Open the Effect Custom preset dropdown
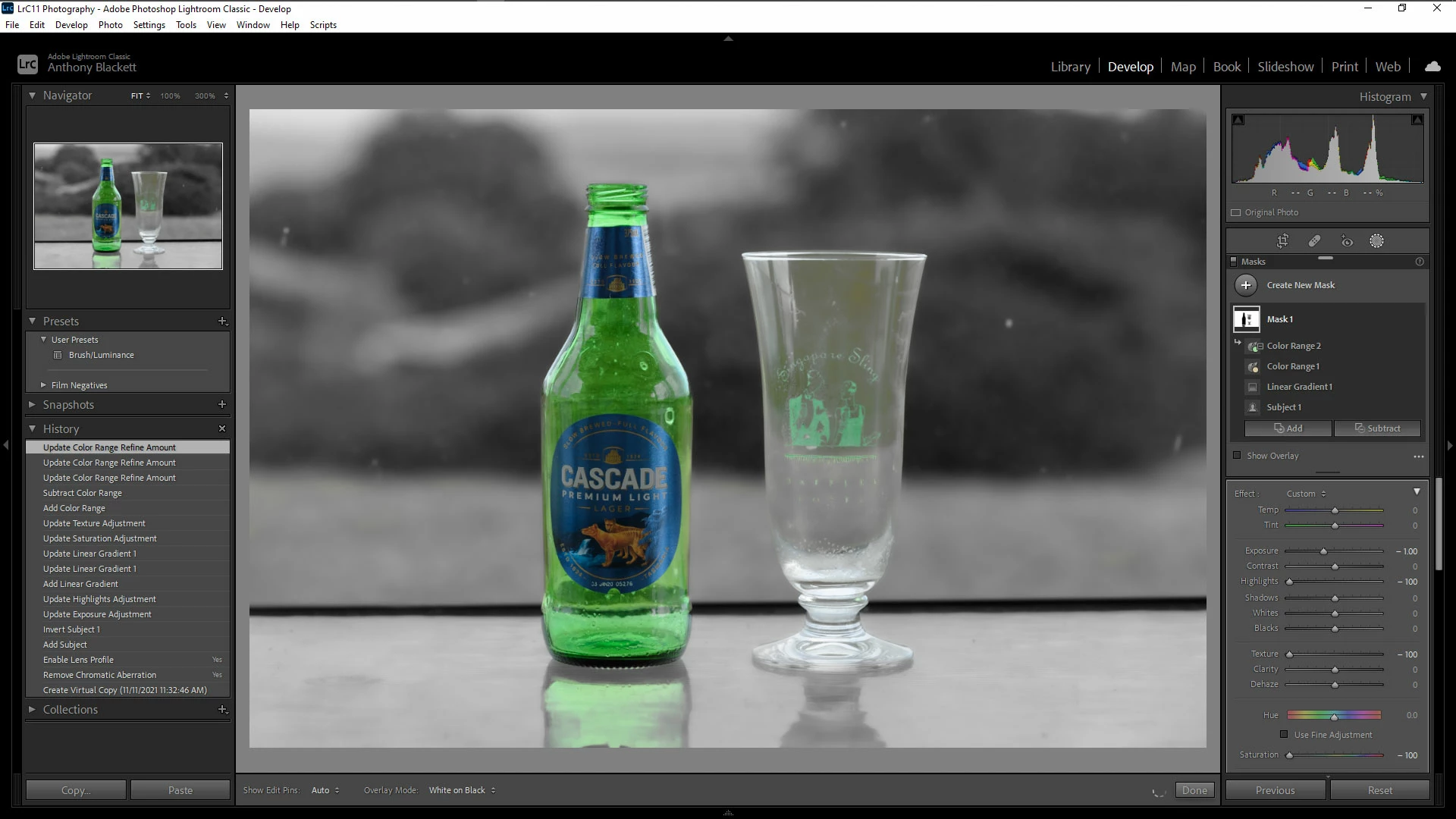Screen dimensions: 1456x819 pyautogui.click(x=1306, y=494)
